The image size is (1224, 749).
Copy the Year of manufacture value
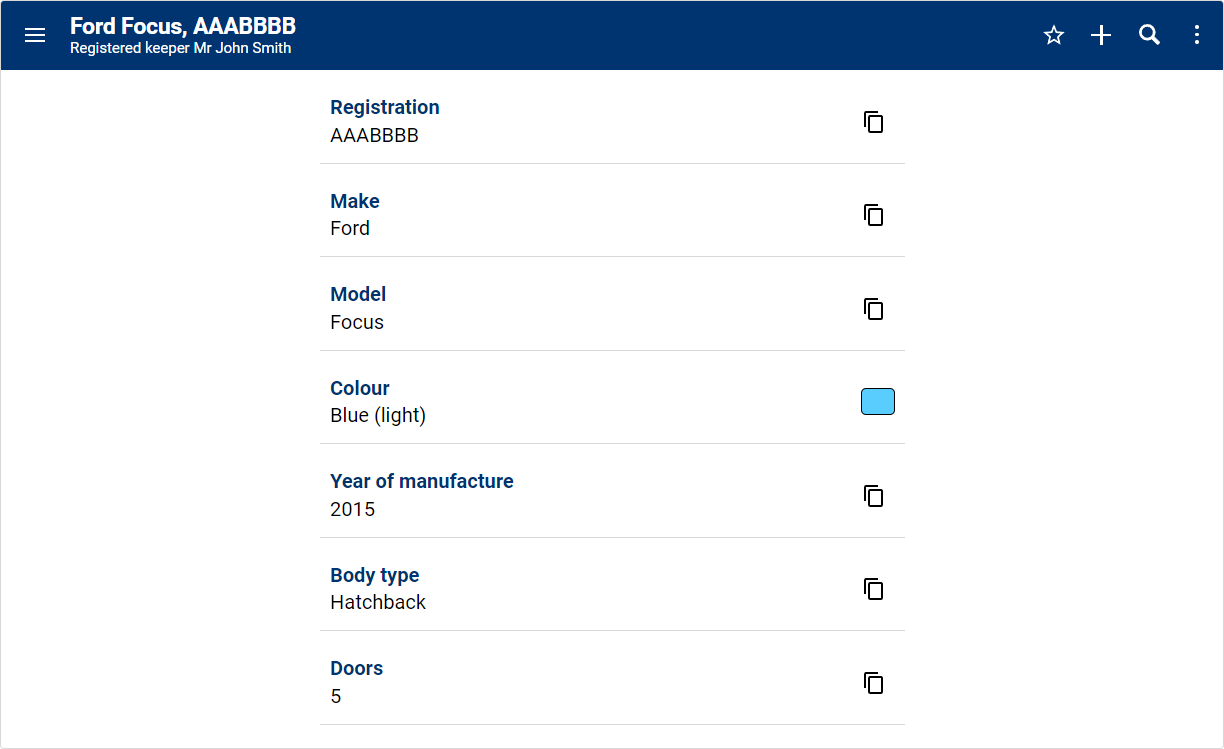click(874, 496)
